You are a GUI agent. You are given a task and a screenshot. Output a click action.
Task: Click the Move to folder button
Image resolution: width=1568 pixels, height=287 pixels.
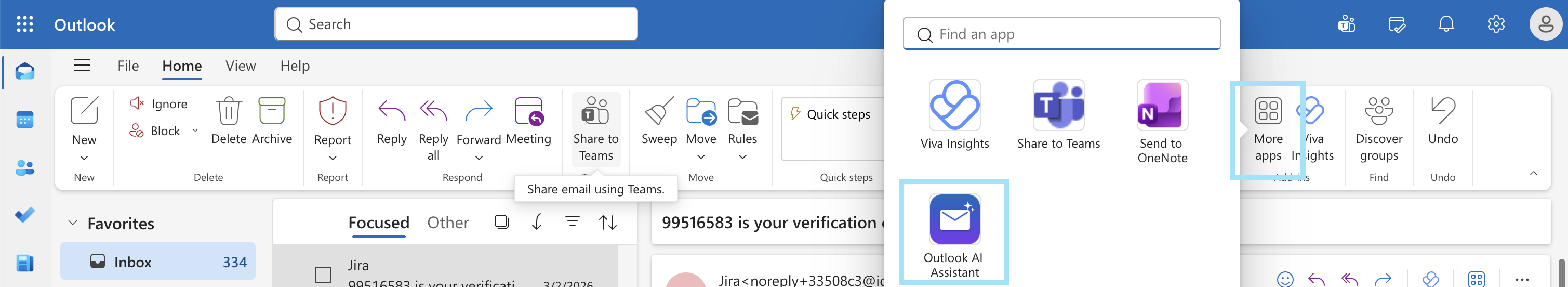tap(701, 121)
